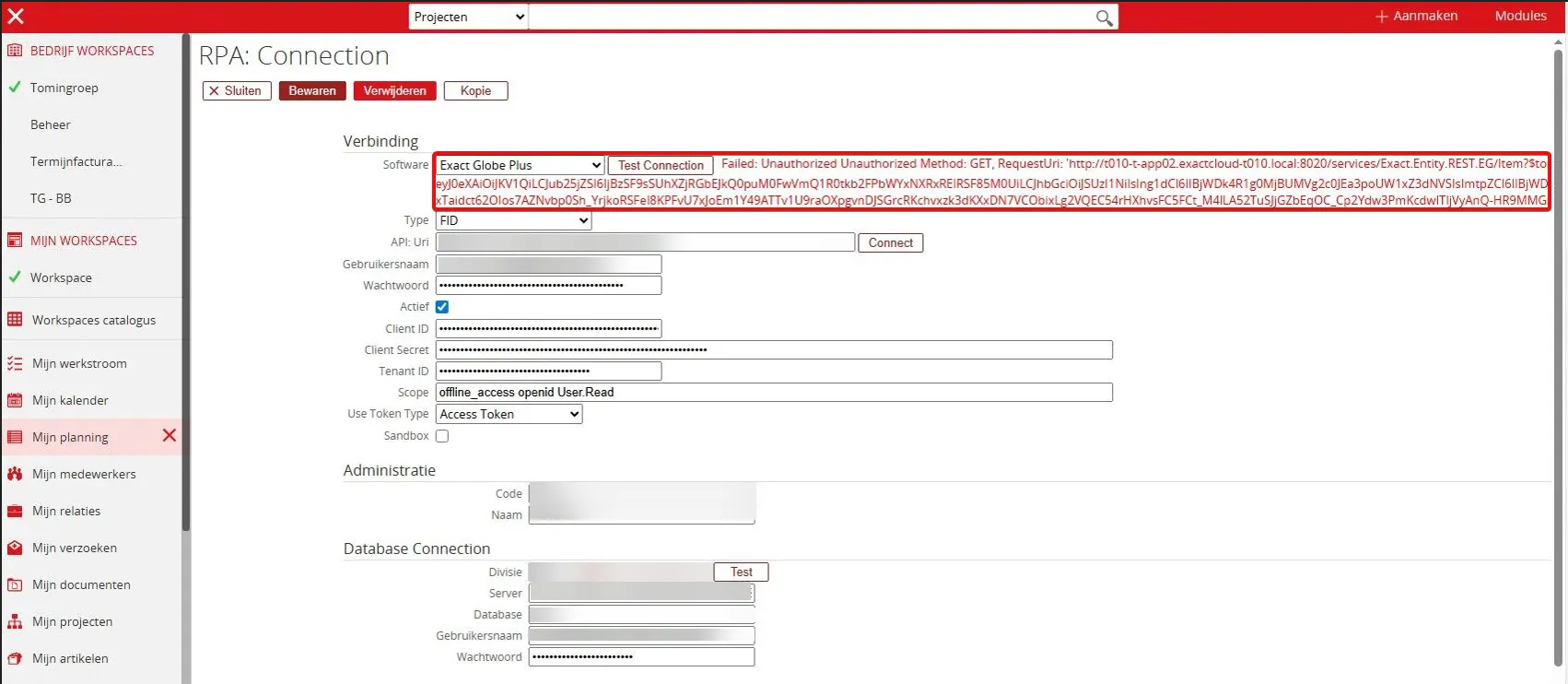
Task: Click the search magnifier icon
Action: click(1104, 18)
